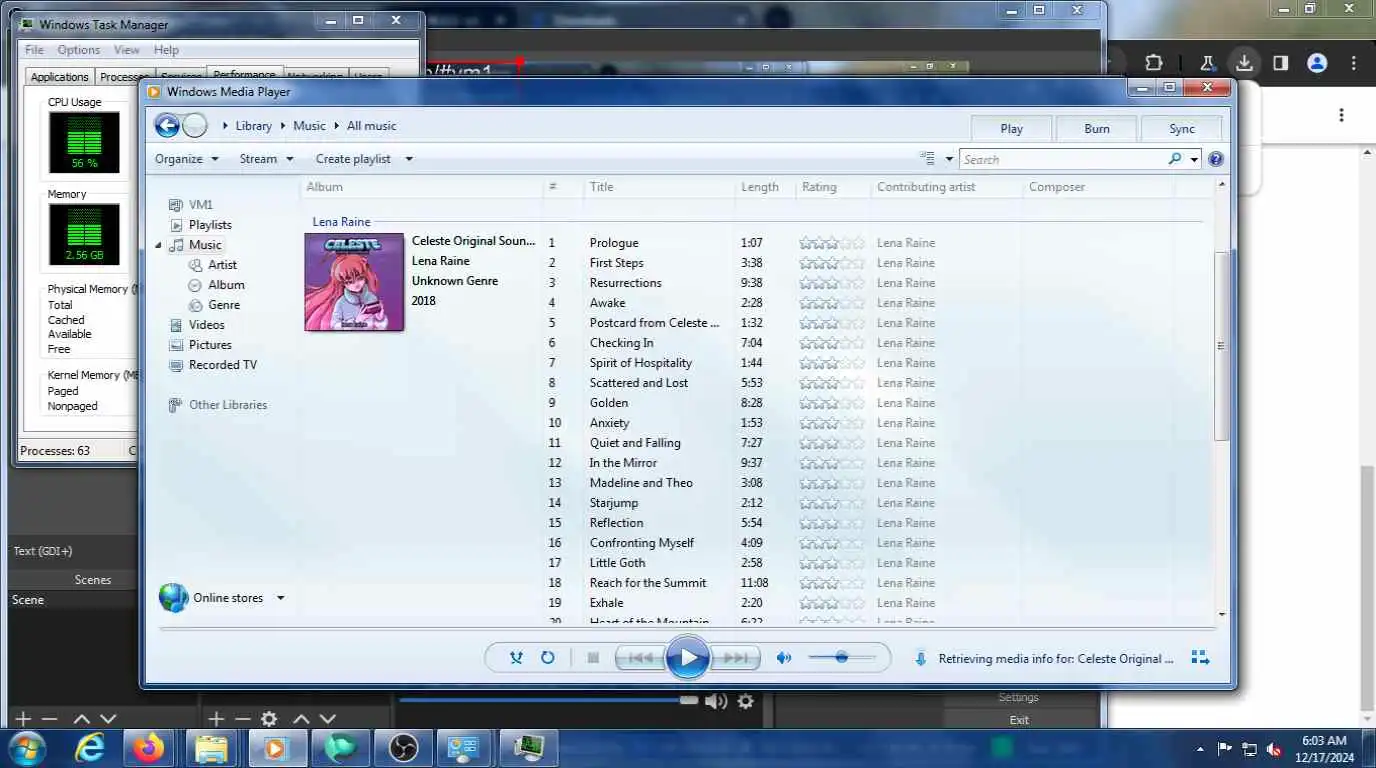1376x768 pixels.
Task: Switch to Task Manager Applications tab
Action: (59, 77)
